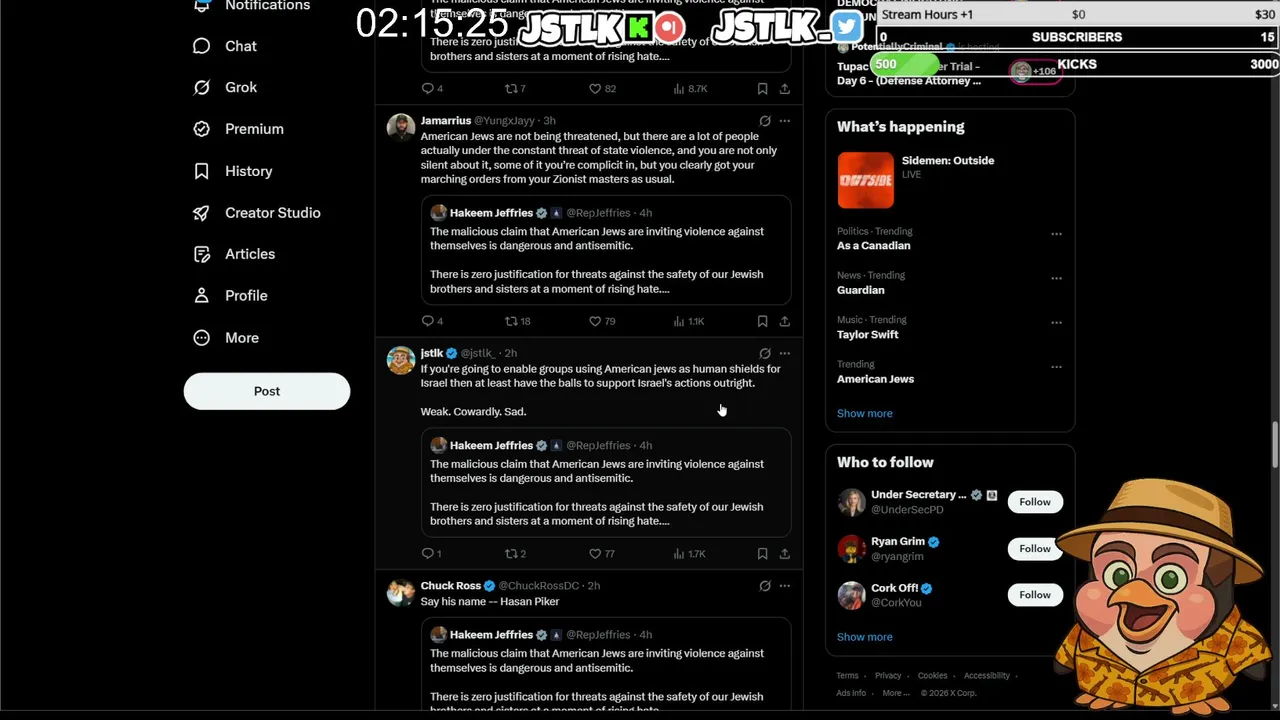The image size is (1280, 720).
Task: Bookmark the jstlk tweet
Action: pos(762,553)
